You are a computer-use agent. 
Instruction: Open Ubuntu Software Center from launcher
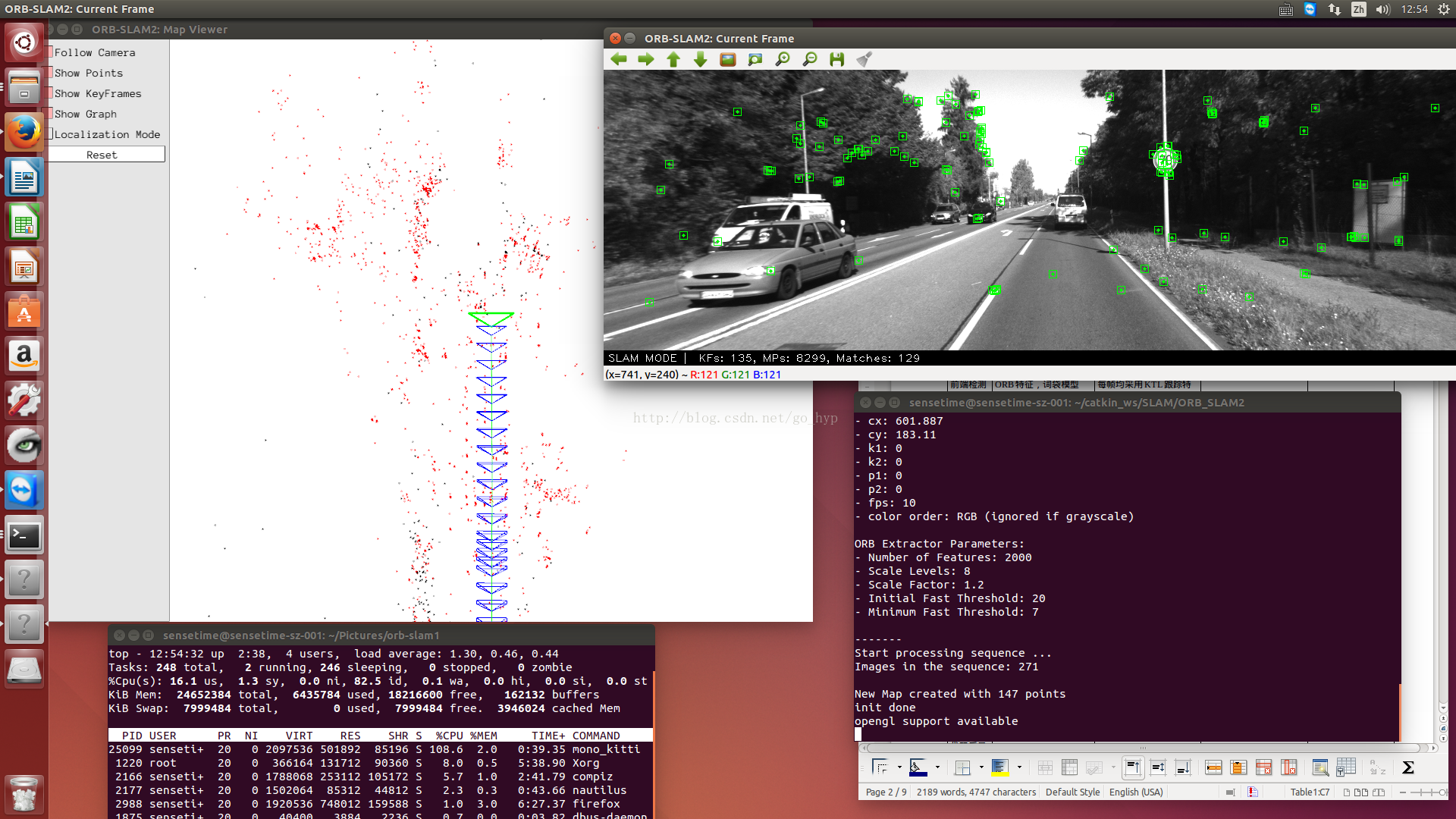pos(24,312)
